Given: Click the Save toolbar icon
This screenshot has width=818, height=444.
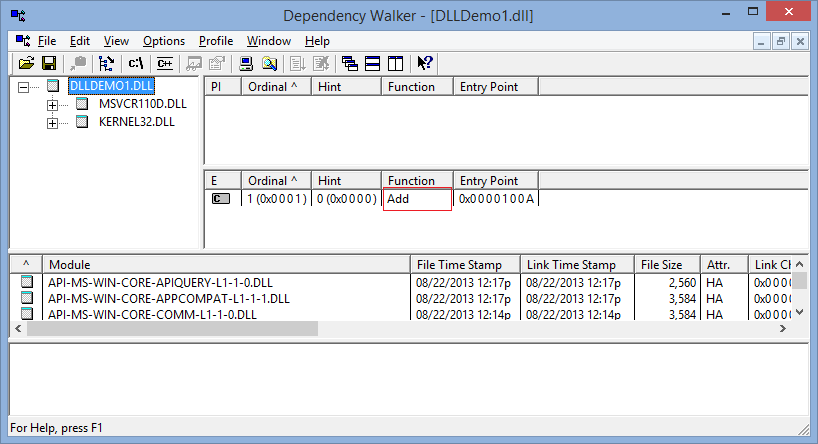Looking at the screenshot, I should point(48,63).
